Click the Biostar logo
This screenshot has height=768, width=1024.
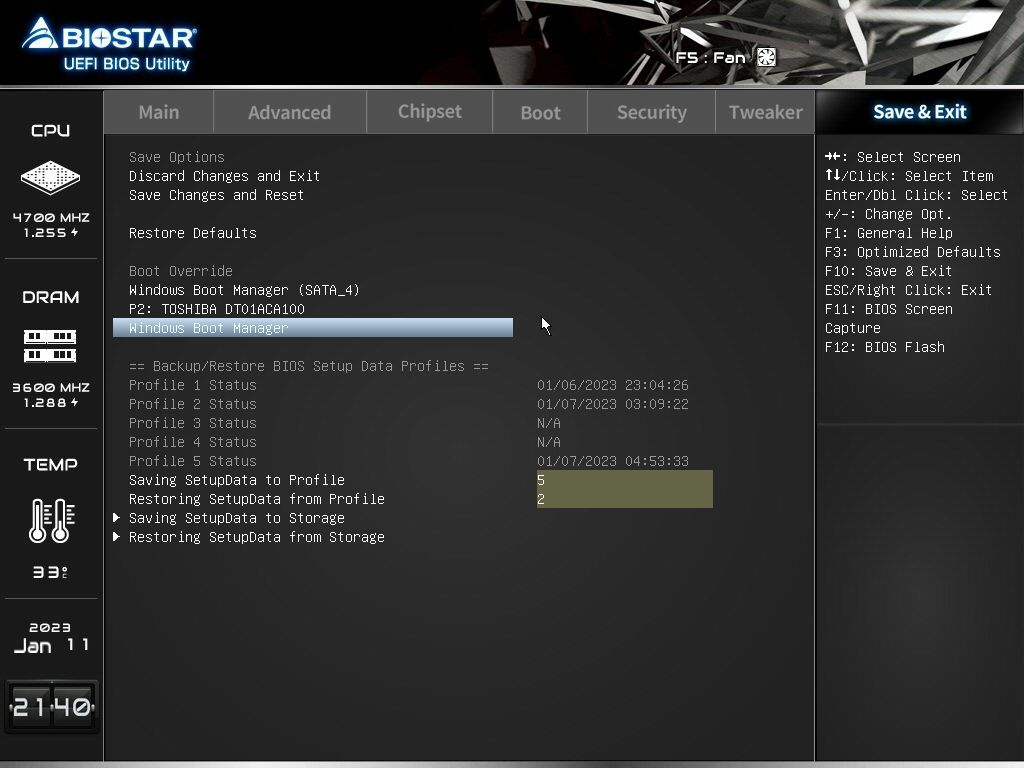coord(108,43)
